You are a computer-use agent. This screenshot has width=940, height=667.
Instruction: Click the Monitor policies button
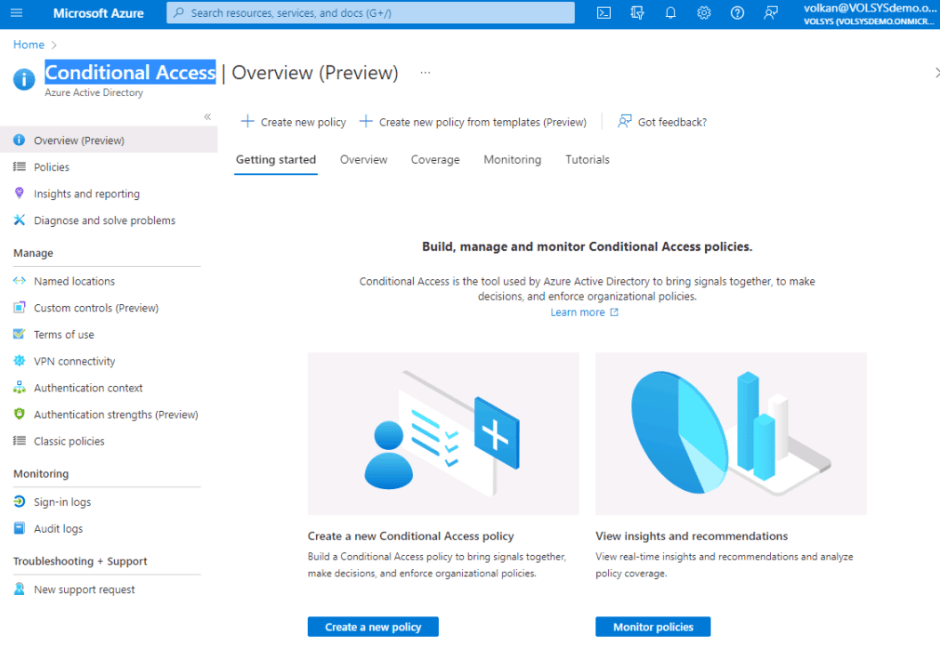pyautogui.click(x=653, y=627)
